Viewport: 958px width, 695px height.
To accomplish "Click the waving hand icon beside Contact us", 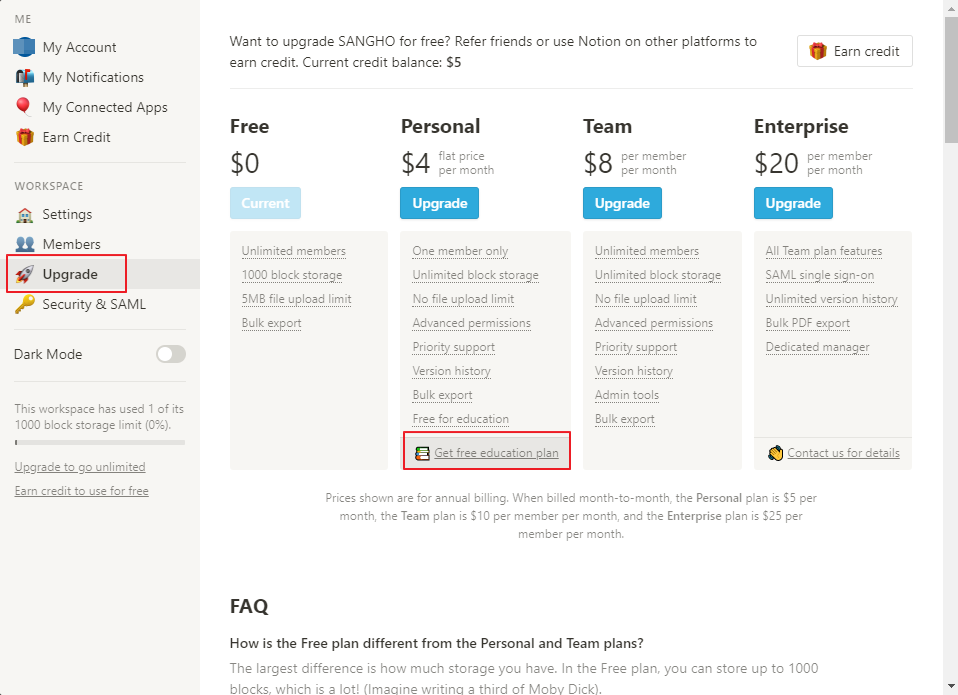I will [x=775, y=453].
